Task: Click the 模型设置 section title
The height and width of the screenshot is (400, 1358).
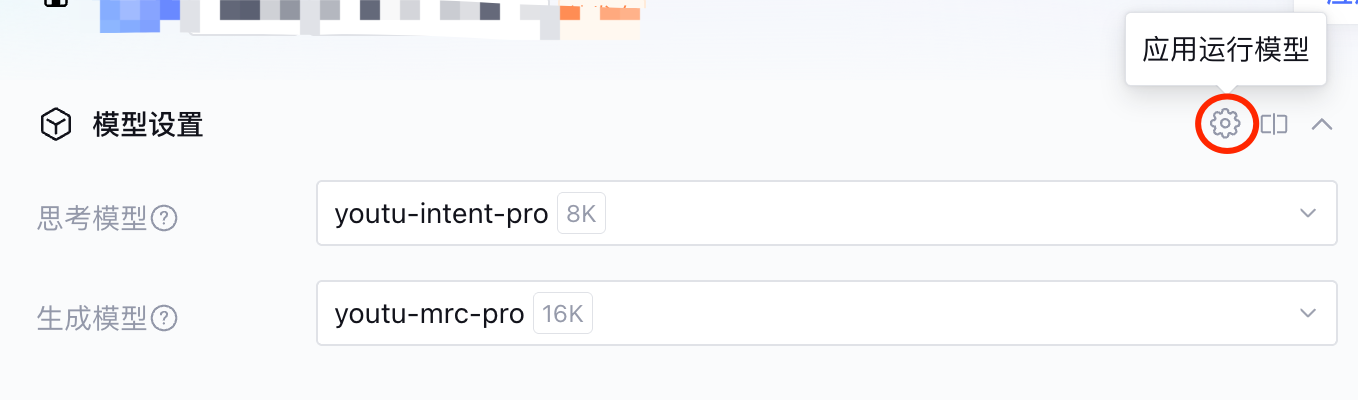Action: pyautogui.click(x=148, y=125)
